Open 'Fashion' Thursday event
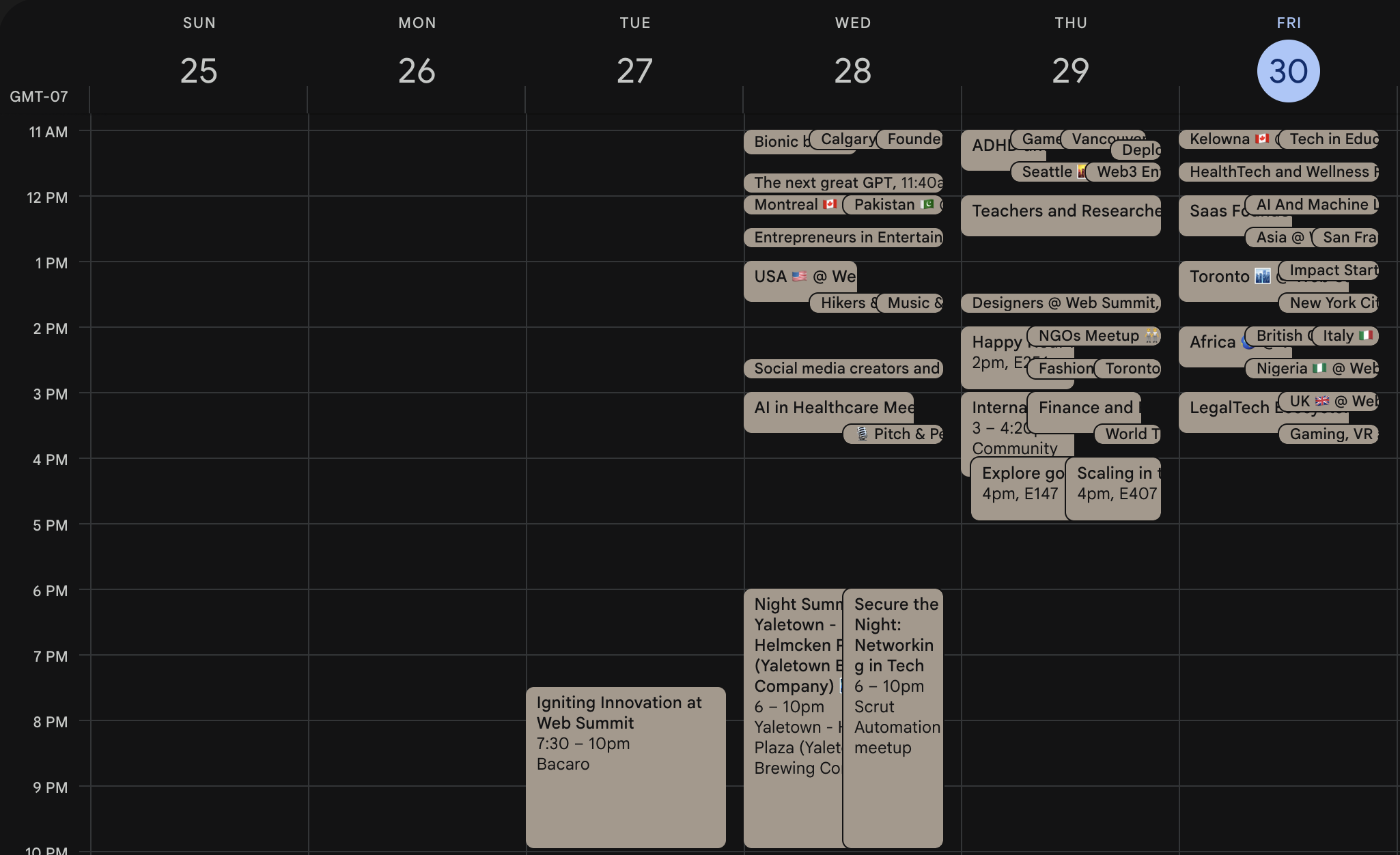The width and height of the screenshot is (1400, 855). click(x=1061, y=368)
